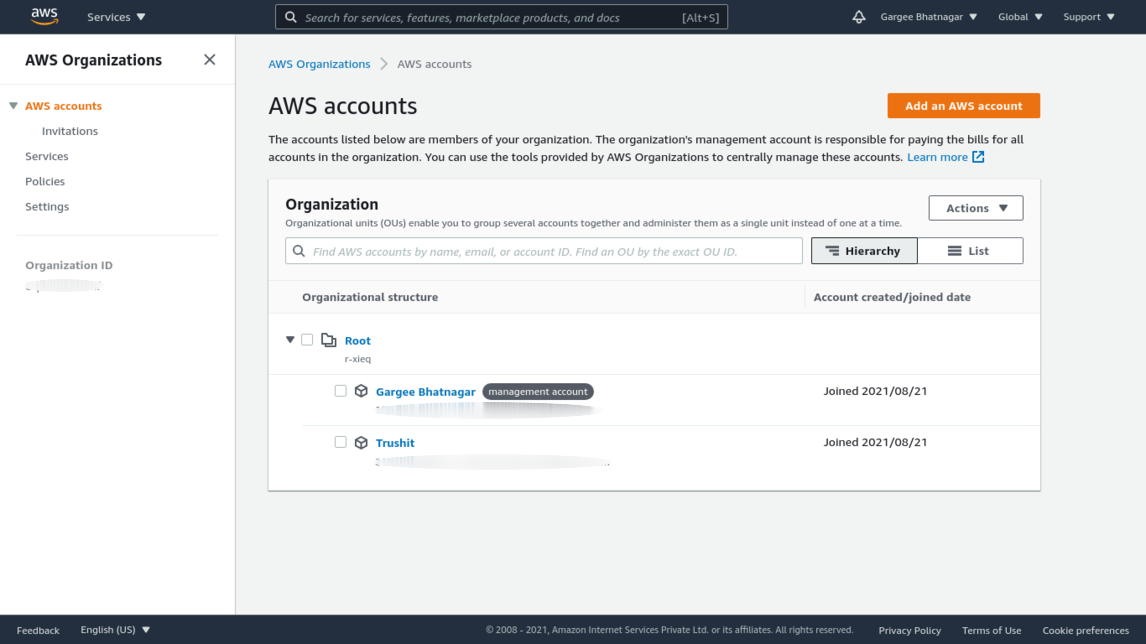This screenshot has width=1146, height=644.
Task: Open the Trushit account link
Action: click(395, 443)
